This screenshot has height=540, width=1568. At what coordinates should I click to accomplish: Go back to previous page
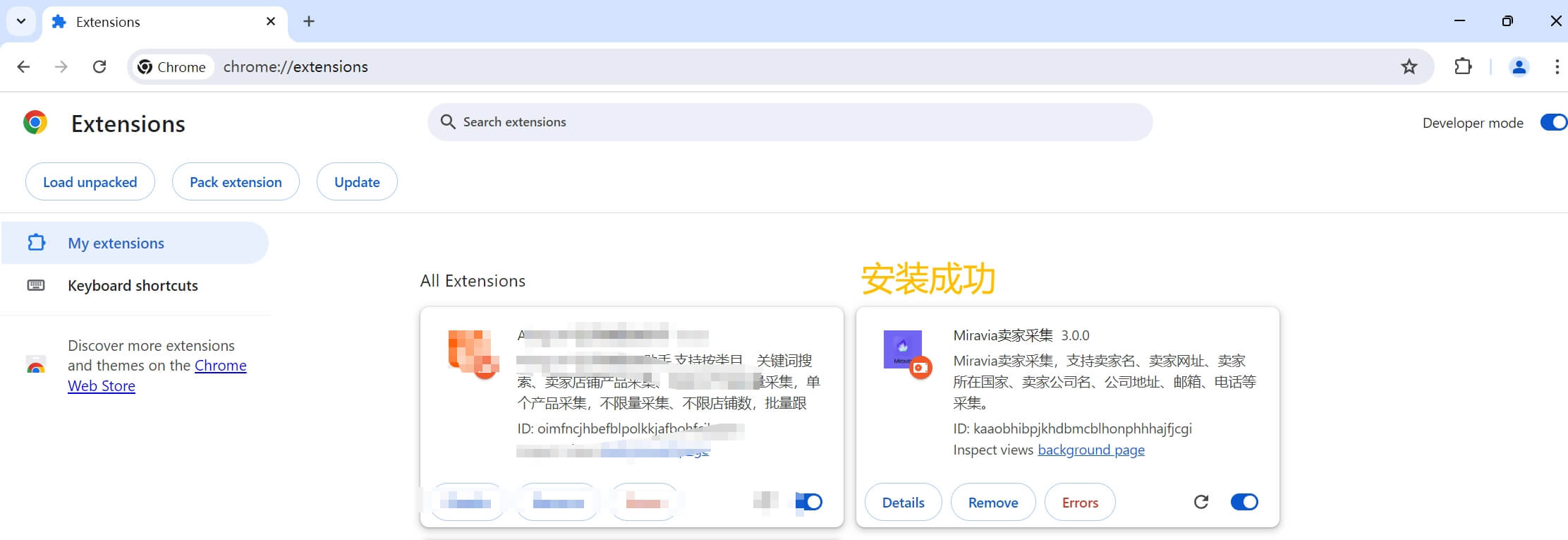[23, 66]
